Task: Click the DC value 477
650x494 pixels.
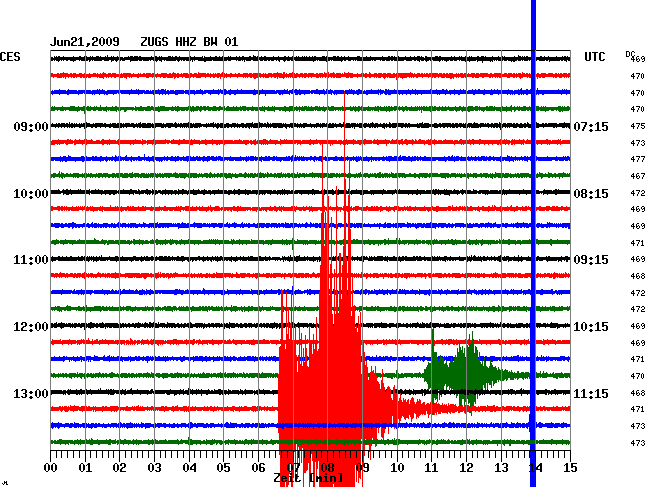Action: point(638,159)
